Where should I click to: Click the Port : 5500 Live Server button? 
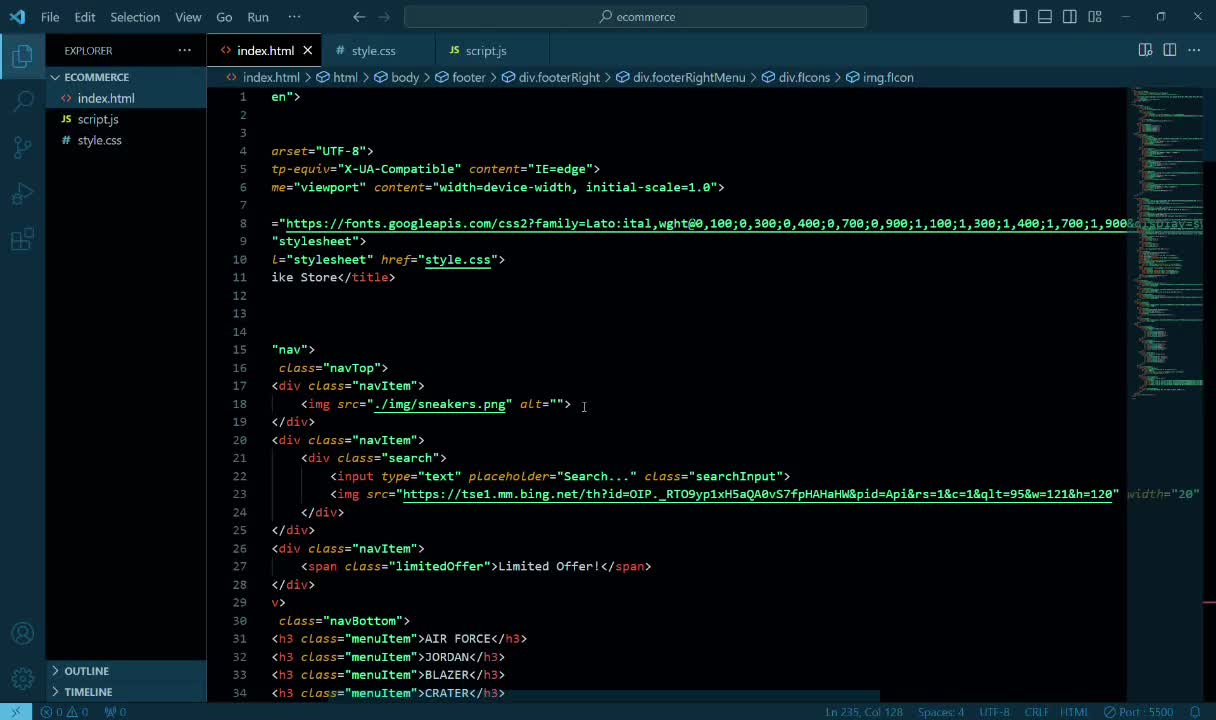(x=1138, y=712)
